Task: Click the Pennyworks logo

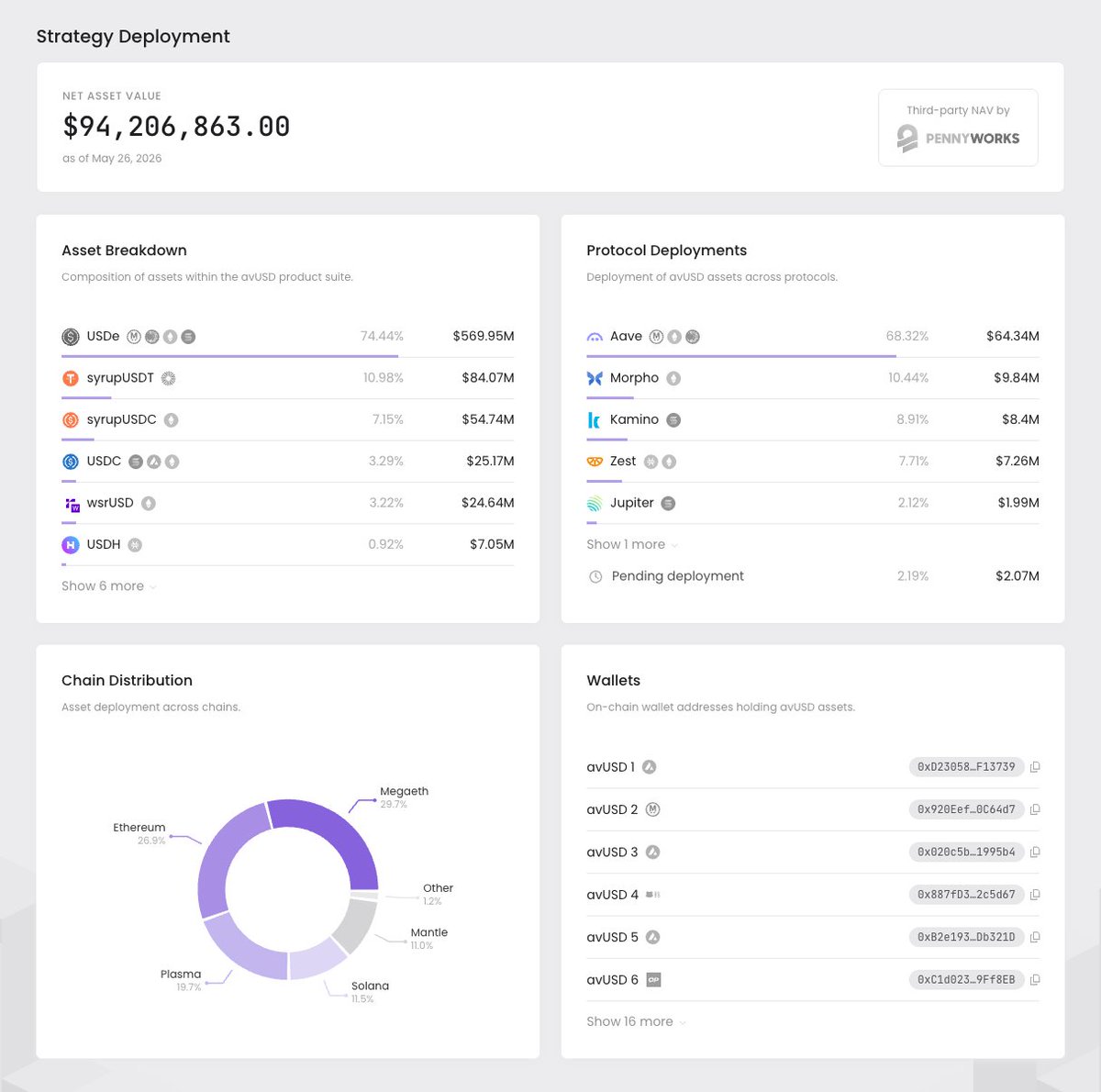Action: click(x=958, y=139)
